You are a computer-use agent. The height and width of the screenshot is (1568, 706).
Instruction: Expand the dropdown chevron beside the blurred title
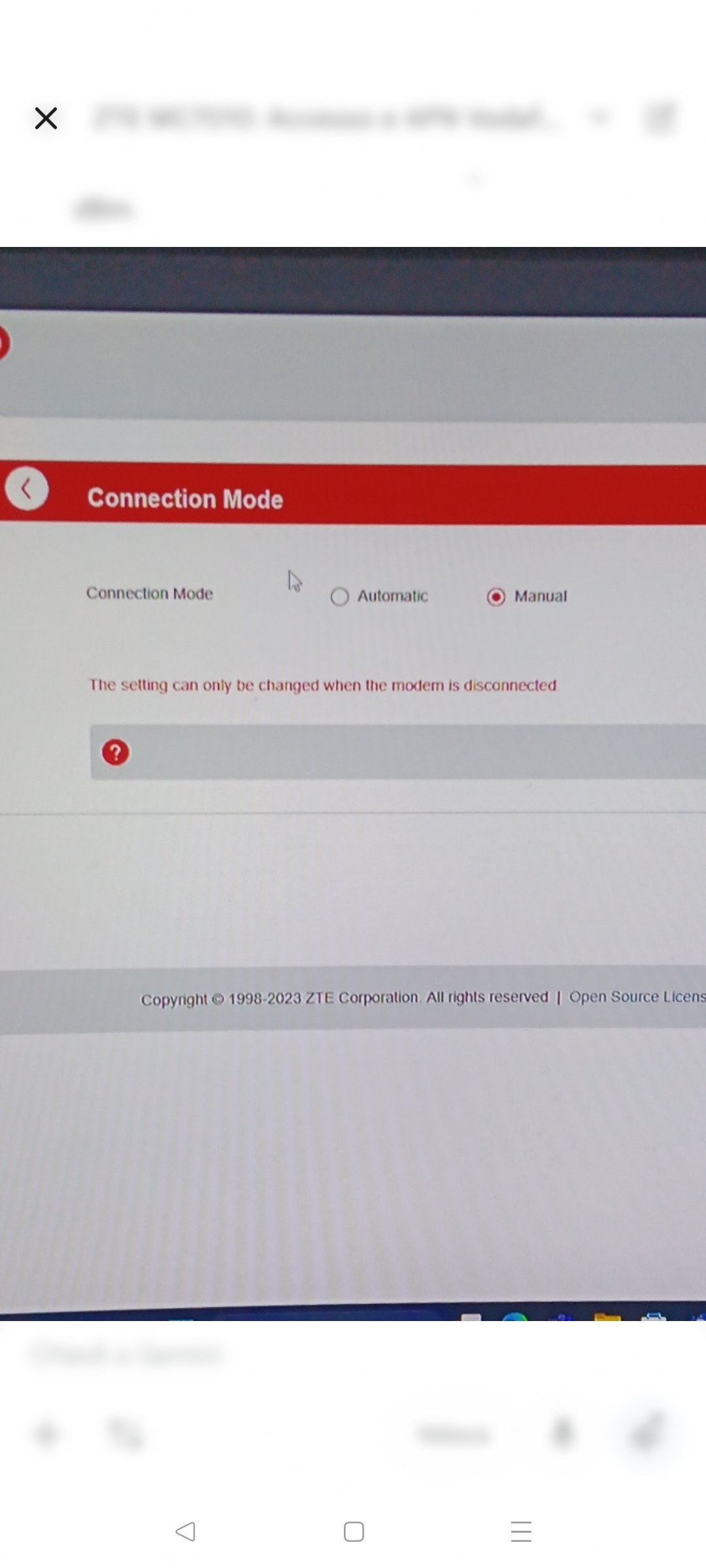(600, 118)
